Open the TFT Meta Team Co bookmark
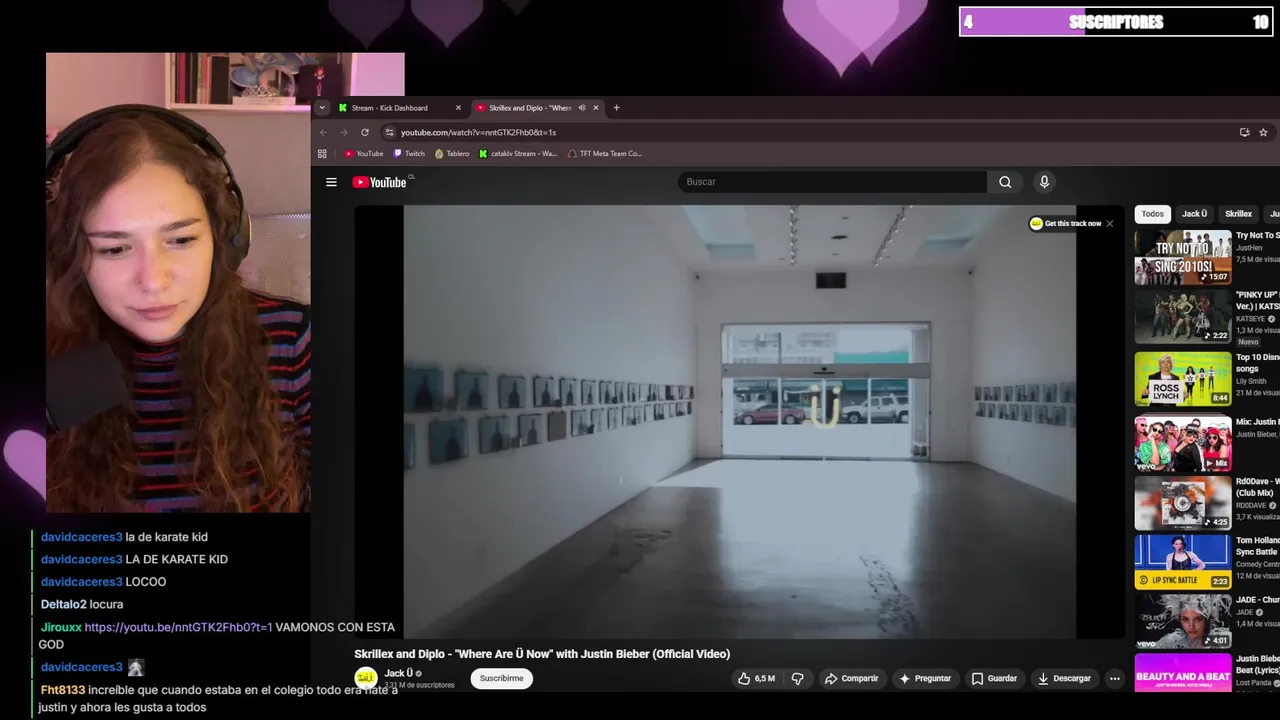 tap(605, 154)
